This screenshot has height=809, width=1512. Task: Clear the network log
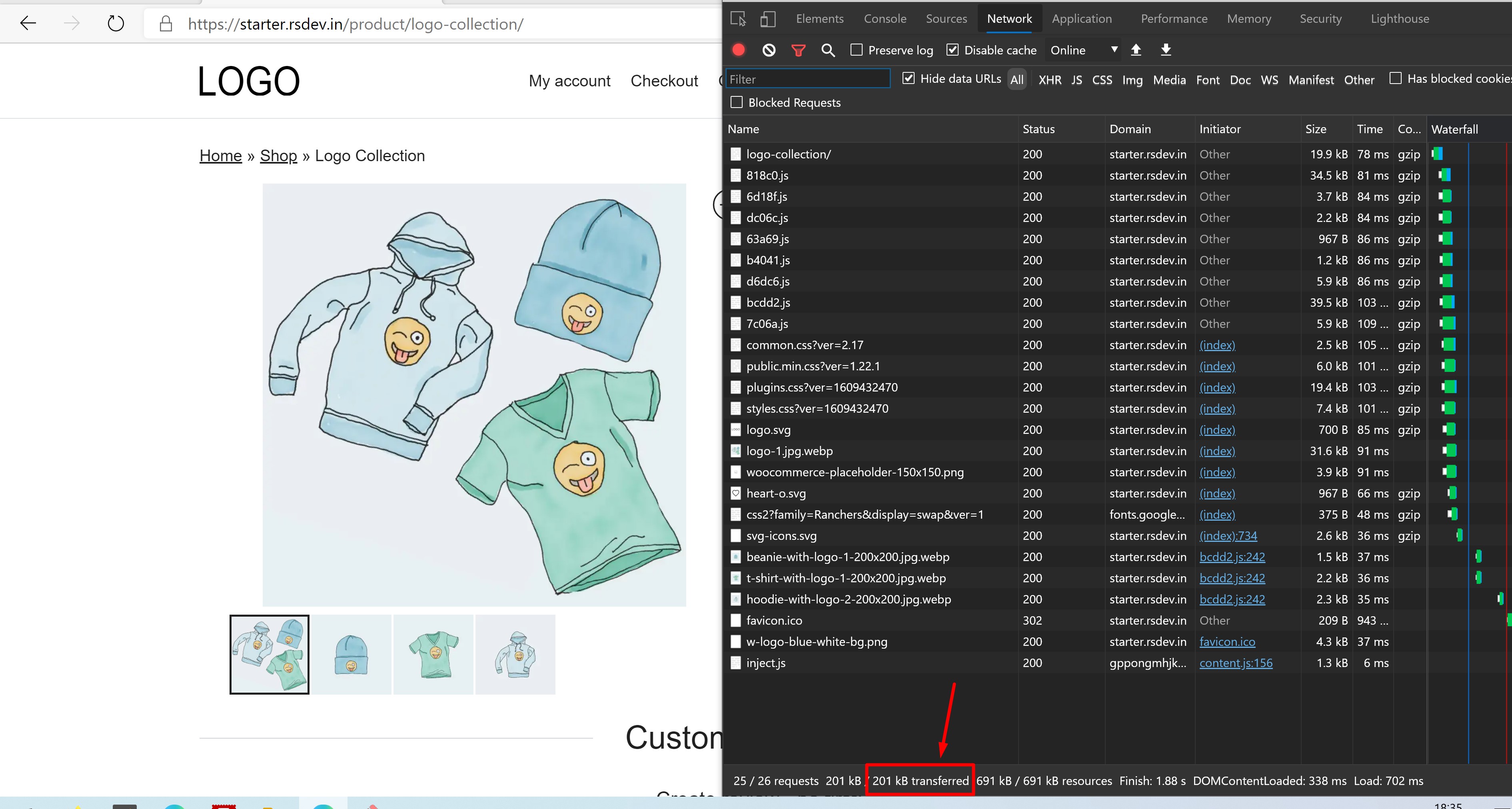pos(768,50)
